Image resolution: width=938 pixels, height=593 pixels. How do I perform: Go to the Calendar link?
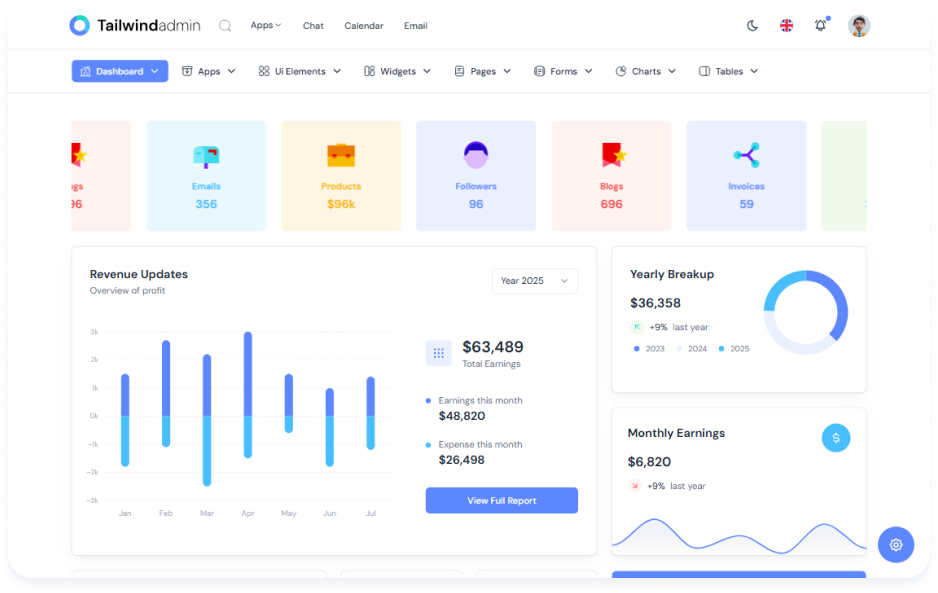click(x=364, y=26)
